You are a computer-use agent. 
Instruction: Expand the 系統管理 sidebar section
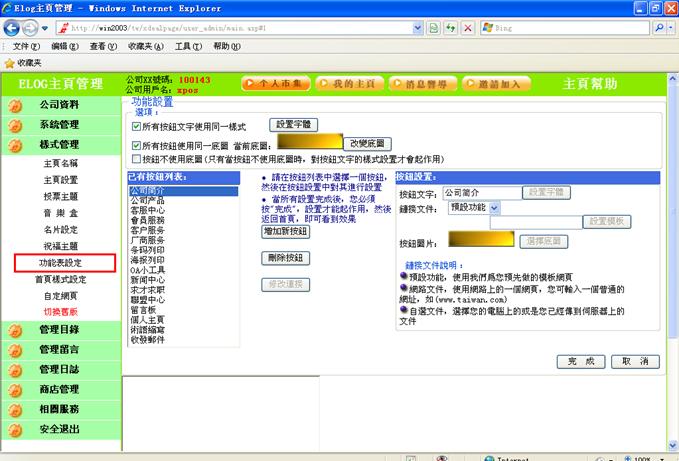tap(59, 125)
